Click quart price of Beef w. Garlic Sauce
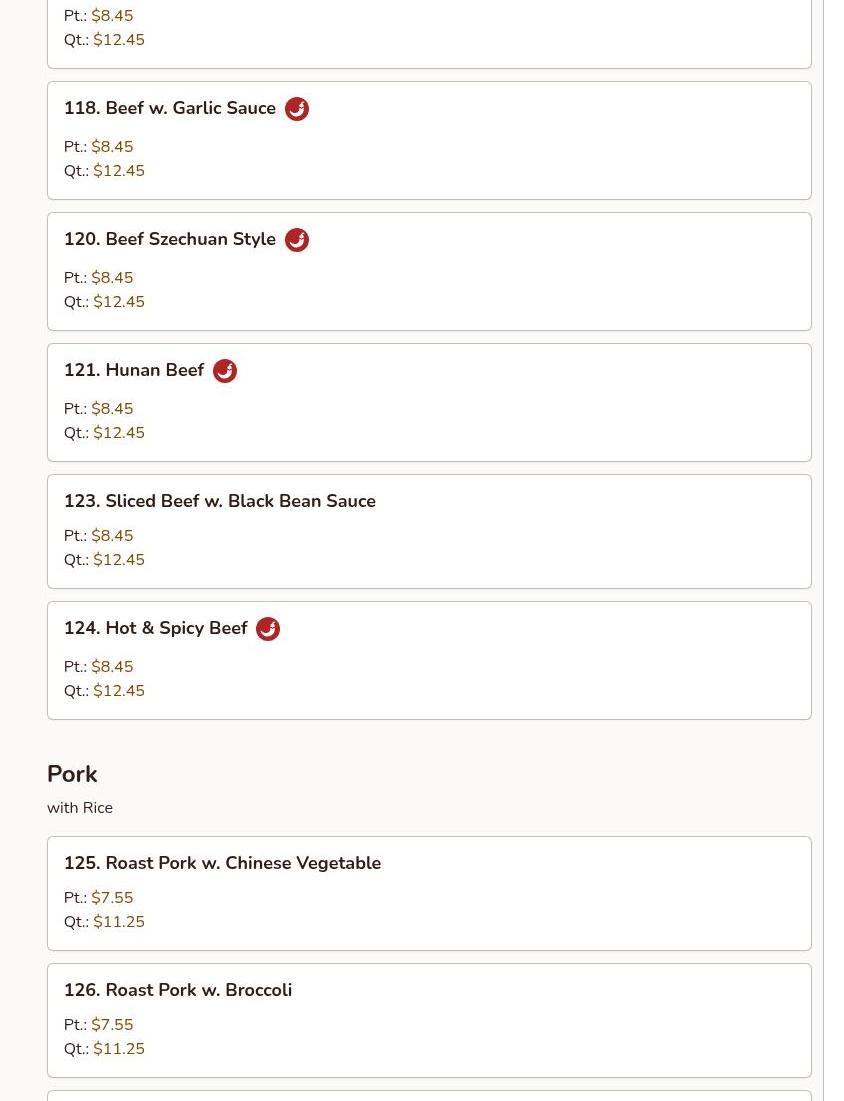 coord(119,171)
